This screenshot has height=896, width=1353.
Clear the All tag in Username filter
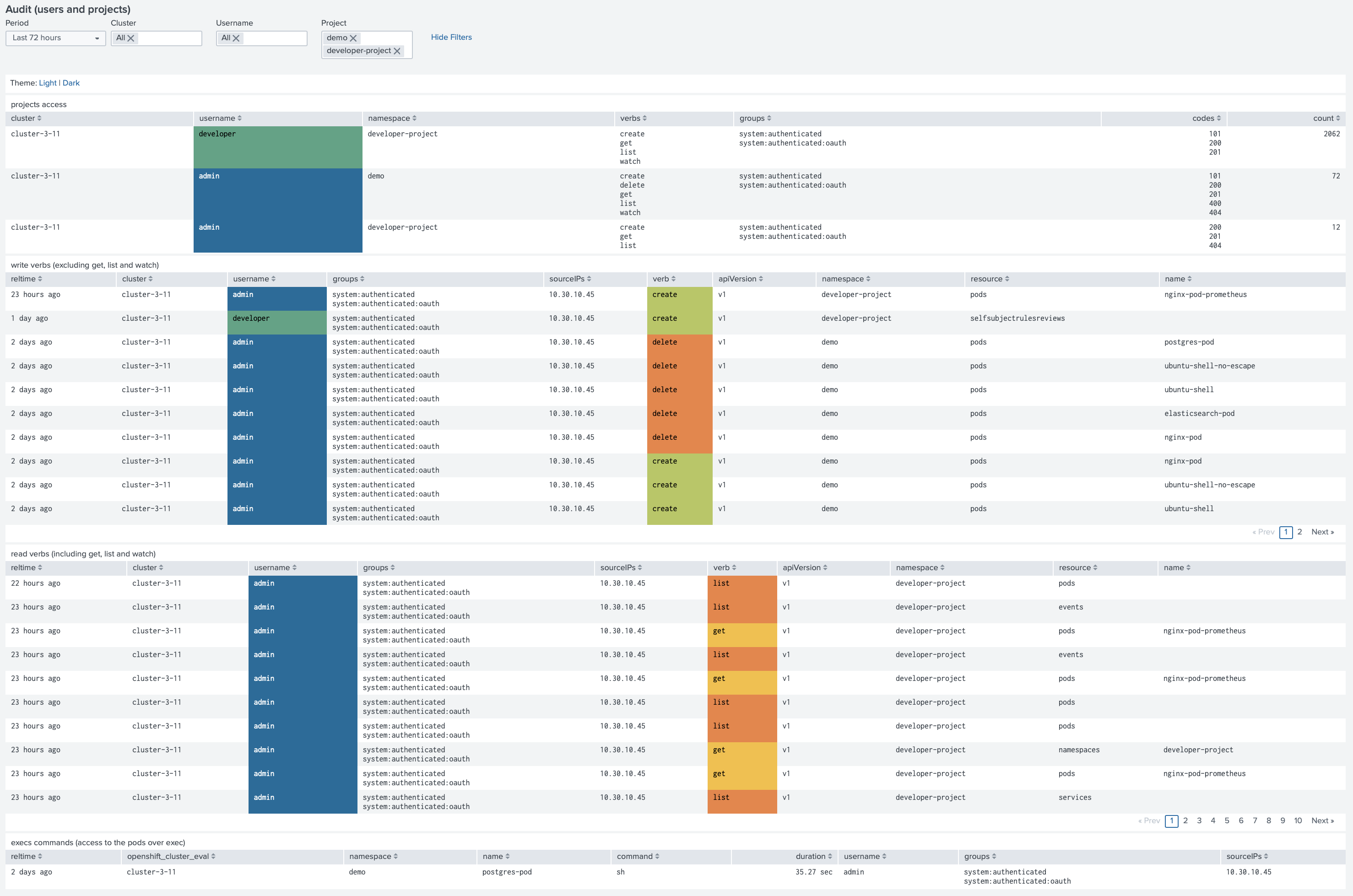pos(236,38)
